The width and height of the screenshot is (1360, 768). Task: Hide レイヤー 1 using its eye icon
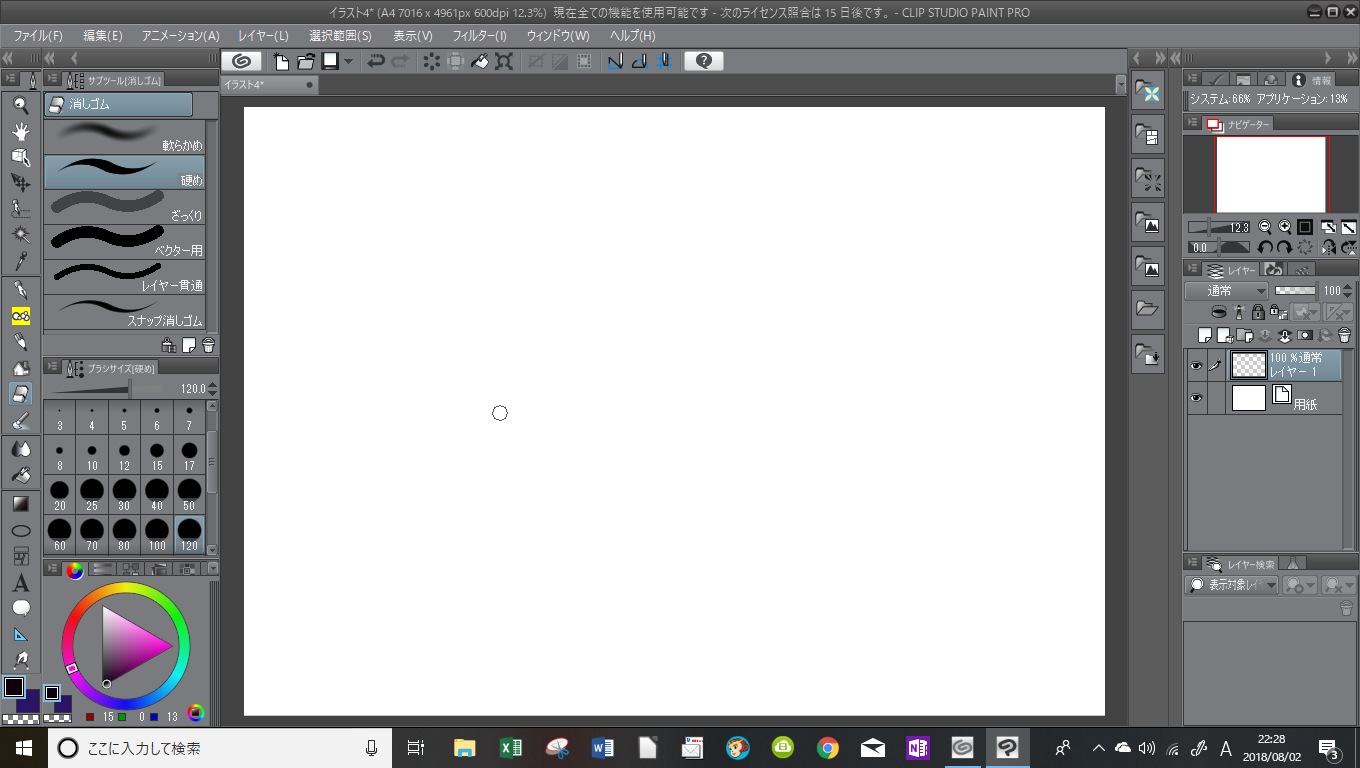tap(1196, 366)
